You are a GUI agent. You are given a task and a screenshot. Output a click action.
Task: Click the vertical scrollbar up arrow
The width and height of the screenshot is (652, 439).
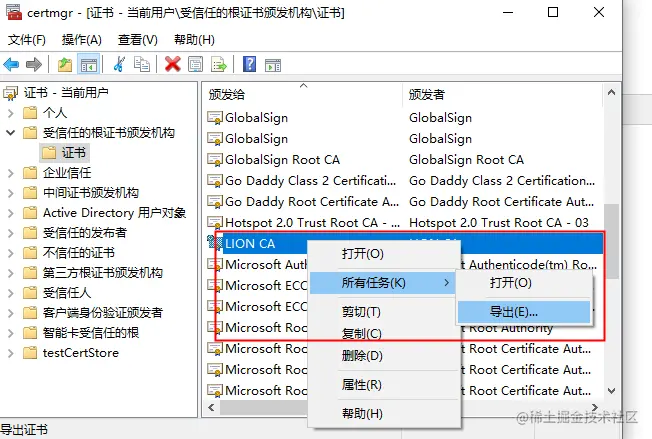[611, 92]
